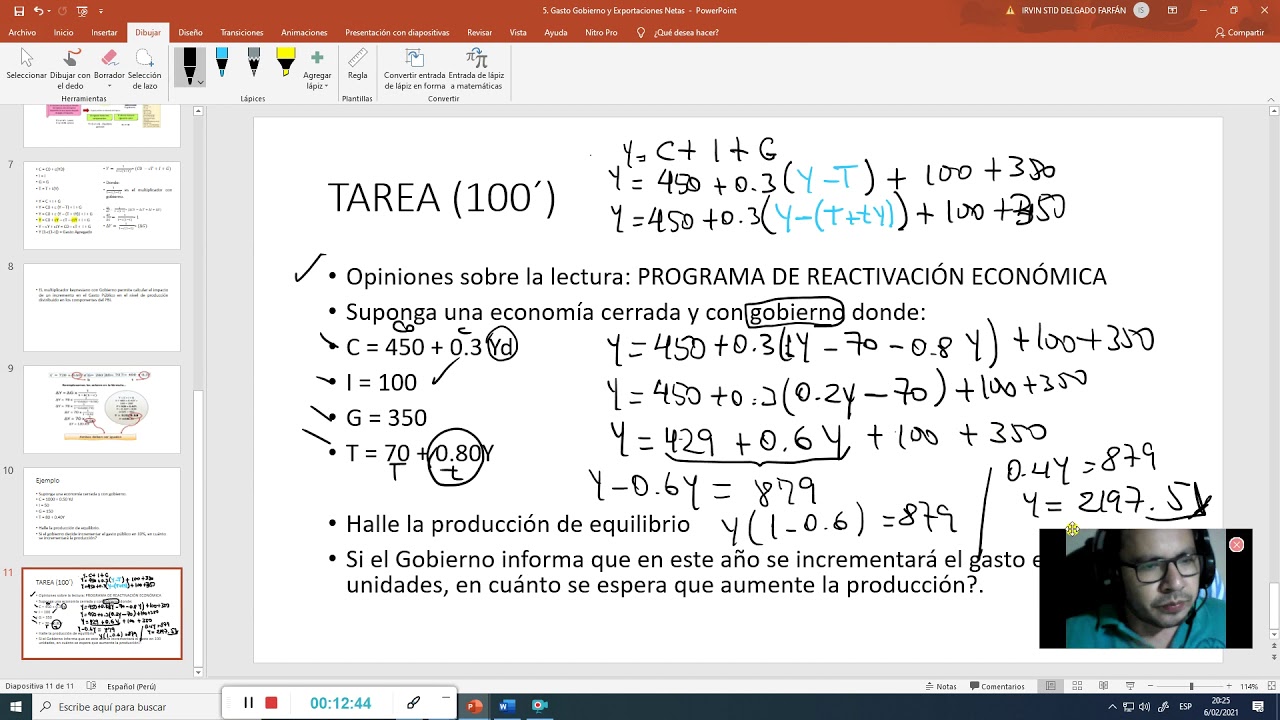Activate Dibujar con el dedo tool
Screen dimensions: 1280x720
70,67
